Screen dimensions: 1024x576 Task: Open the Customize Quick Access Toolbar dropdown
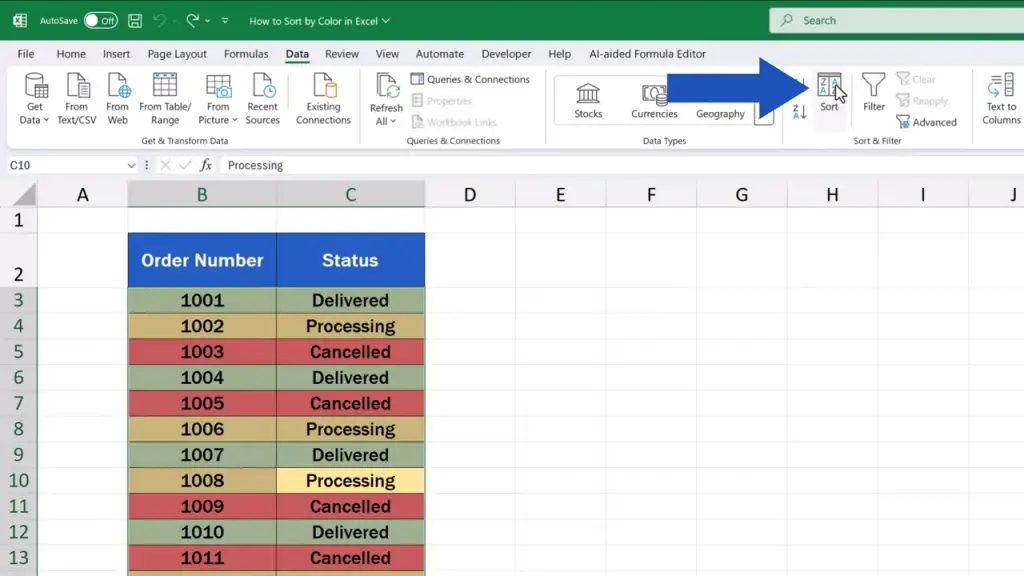tap(225, 20)
